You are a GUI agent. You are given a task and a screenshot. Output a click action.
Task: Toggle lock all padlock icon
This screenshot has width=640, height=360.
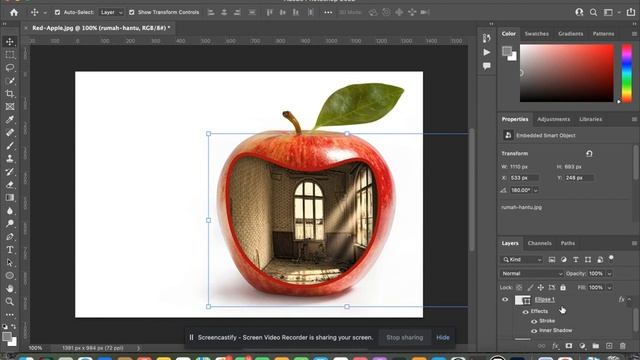[563, 287]
